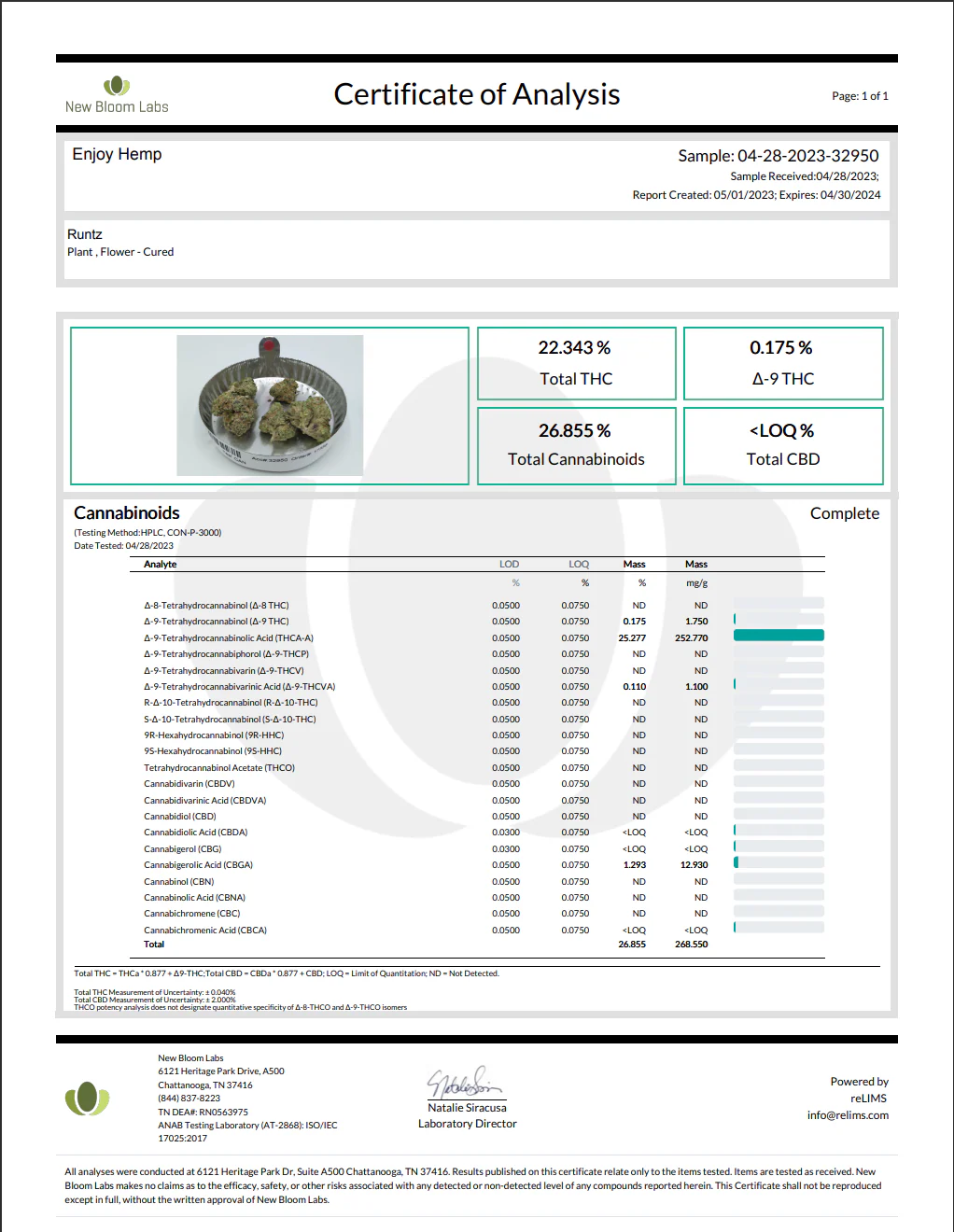This screenshot has height=1232, width=954.
Task: Click the Sample: 04-28-2023-32950 identifier
Action: coord(778,156)
